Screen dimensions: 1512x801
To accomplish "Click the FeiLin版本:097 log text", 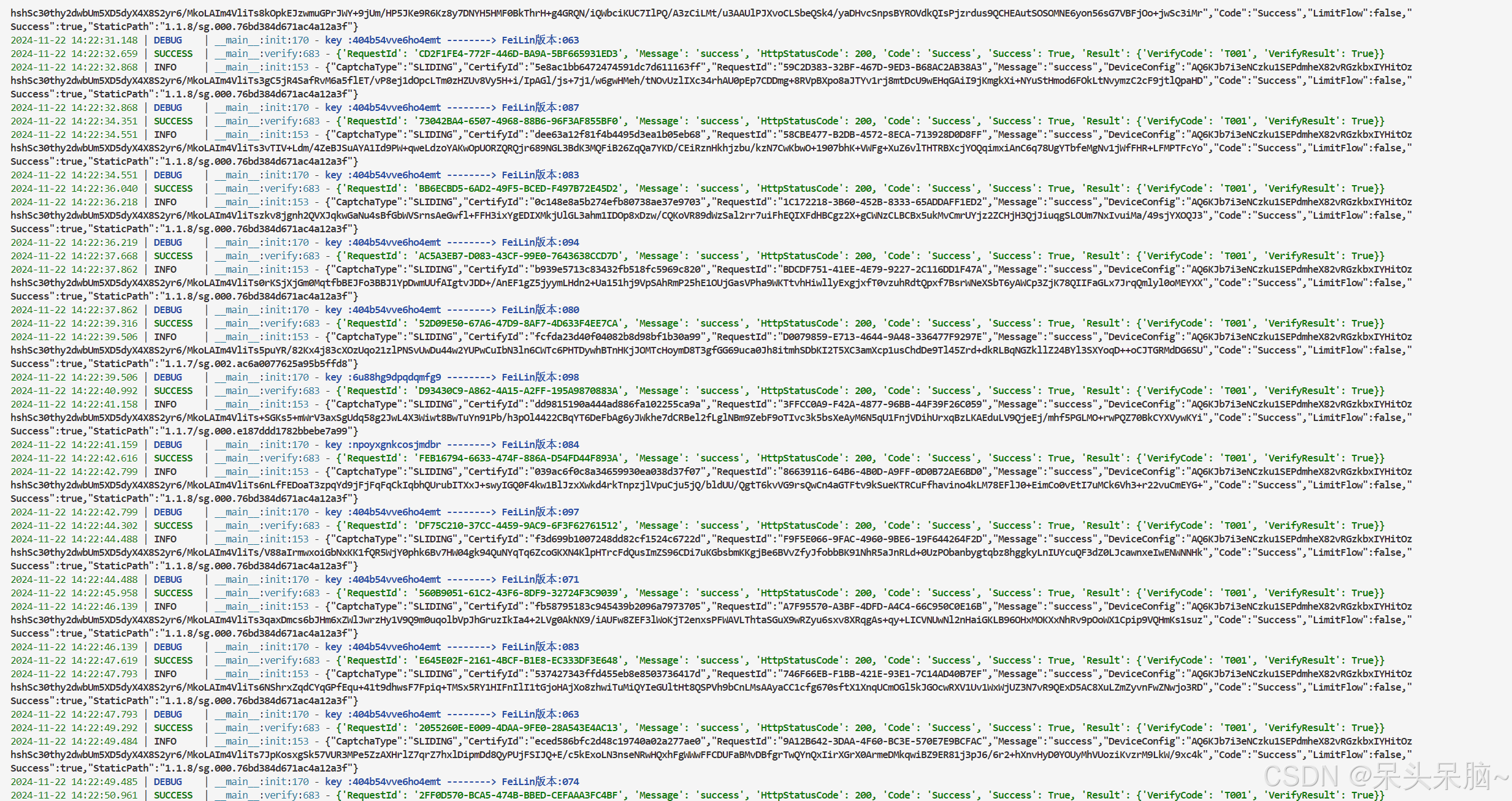I will point(540,512).
